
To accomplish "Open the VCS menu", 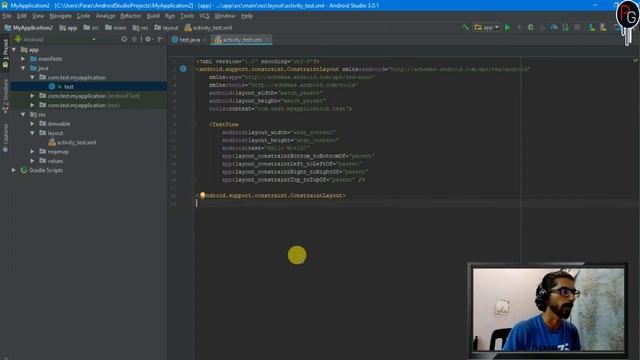I will pos(204,16).
